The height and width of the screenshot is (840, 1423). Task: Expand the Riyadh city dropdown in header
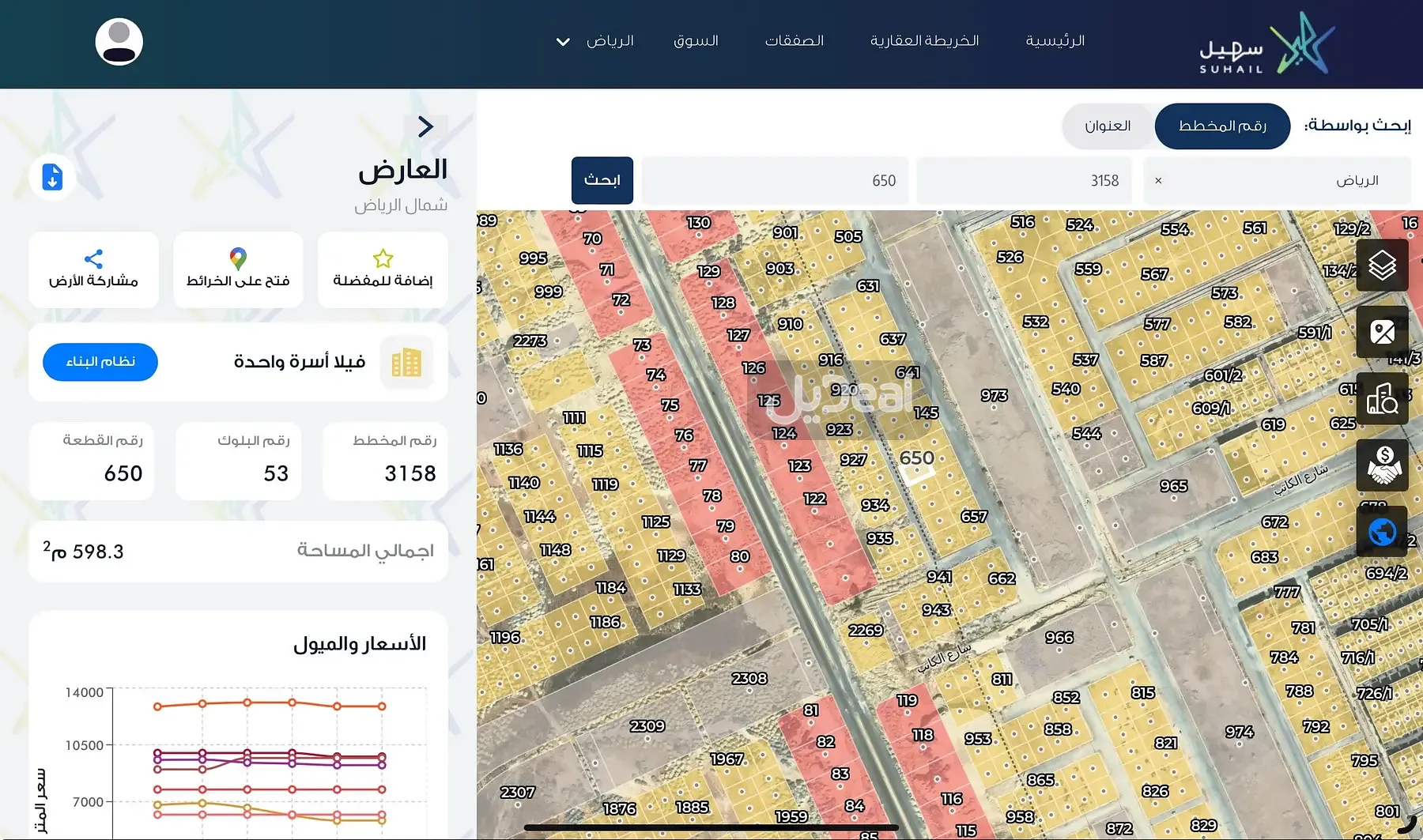click(595, 41)
